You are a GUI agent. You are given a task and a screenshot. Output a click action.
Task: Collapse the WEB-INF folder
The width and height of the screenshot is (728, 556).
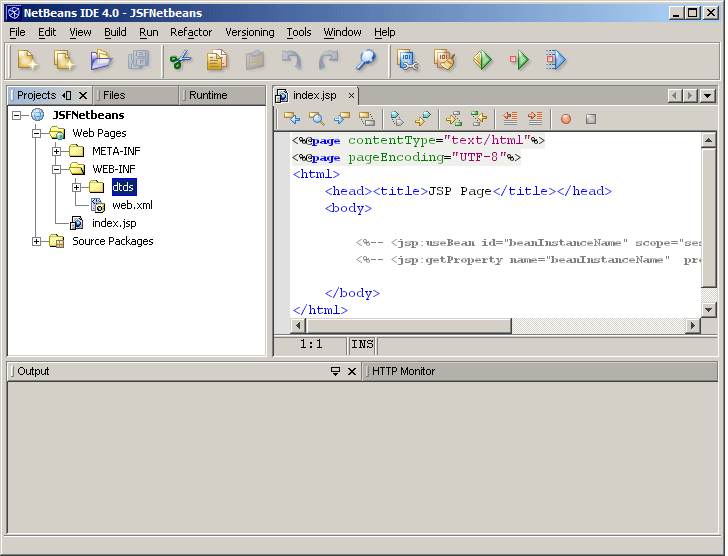tap(56, 169)
